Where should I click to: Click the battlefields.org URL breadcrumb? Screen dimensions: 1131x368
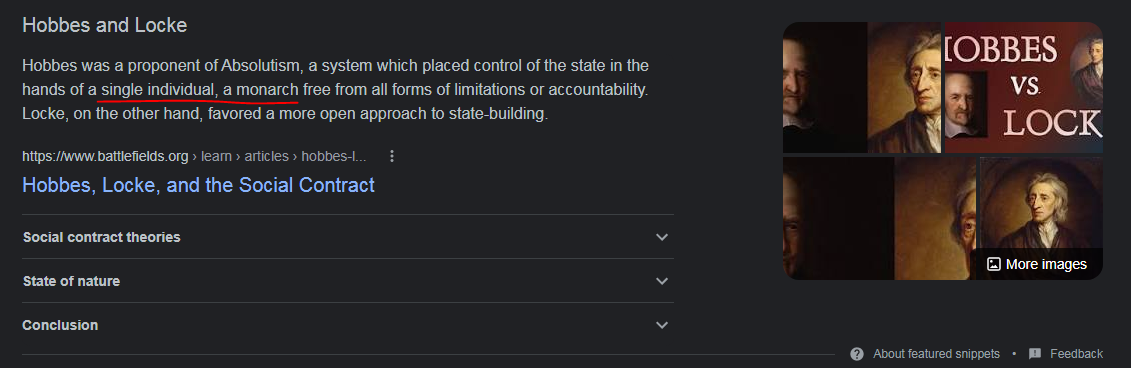click(195, 156)
